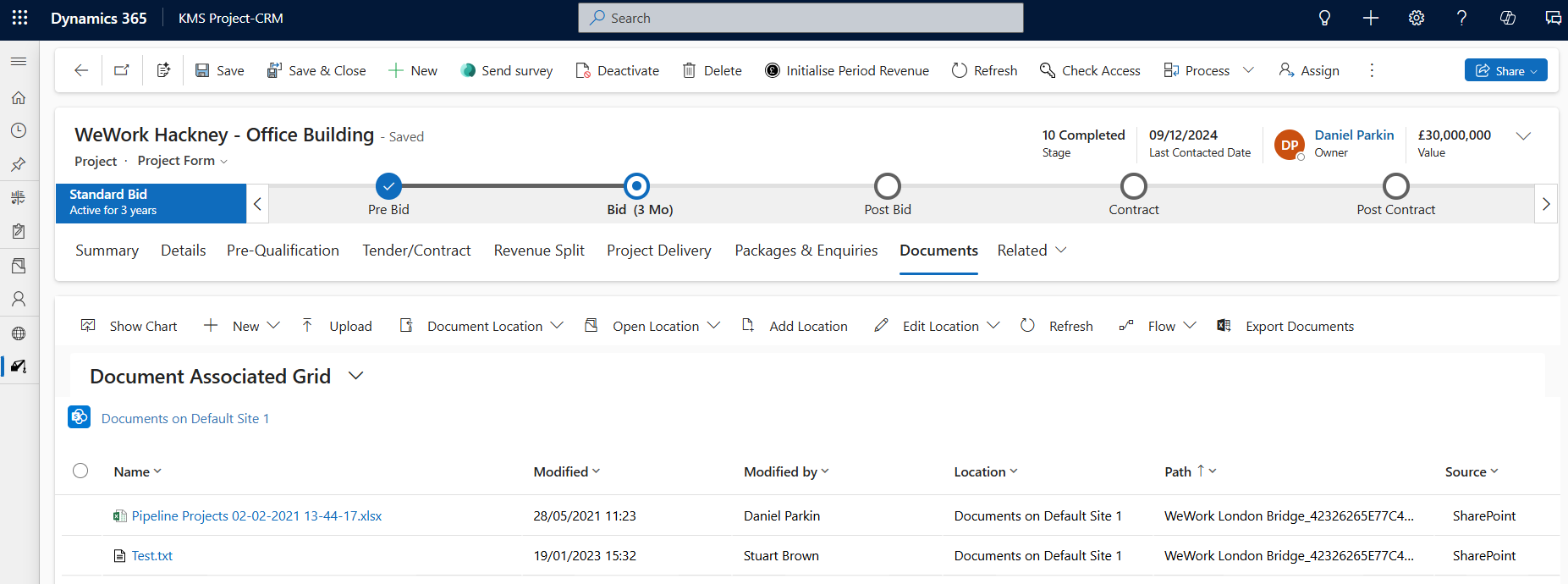Switch to the Packages & Enquiries tab
The height and width of the screenshot is (584, 1568).
coord(806,251)
